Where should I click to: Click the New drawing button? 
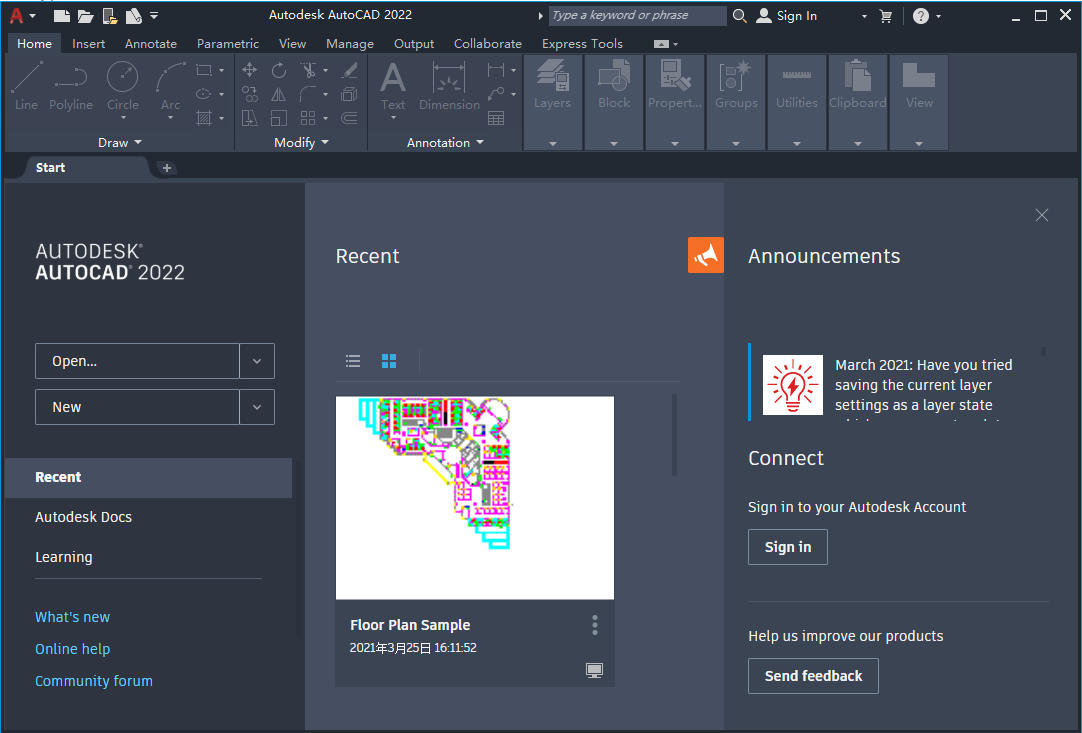[137, 407]
